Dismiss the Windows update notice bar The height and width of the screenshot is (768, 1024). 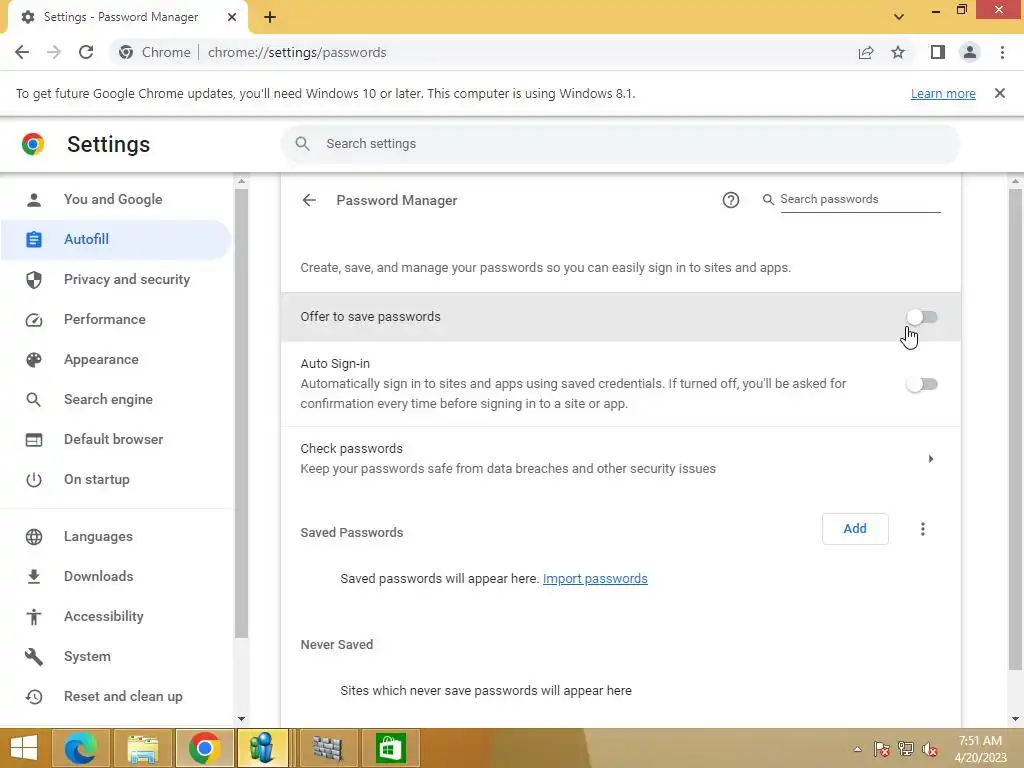point(999,93)
